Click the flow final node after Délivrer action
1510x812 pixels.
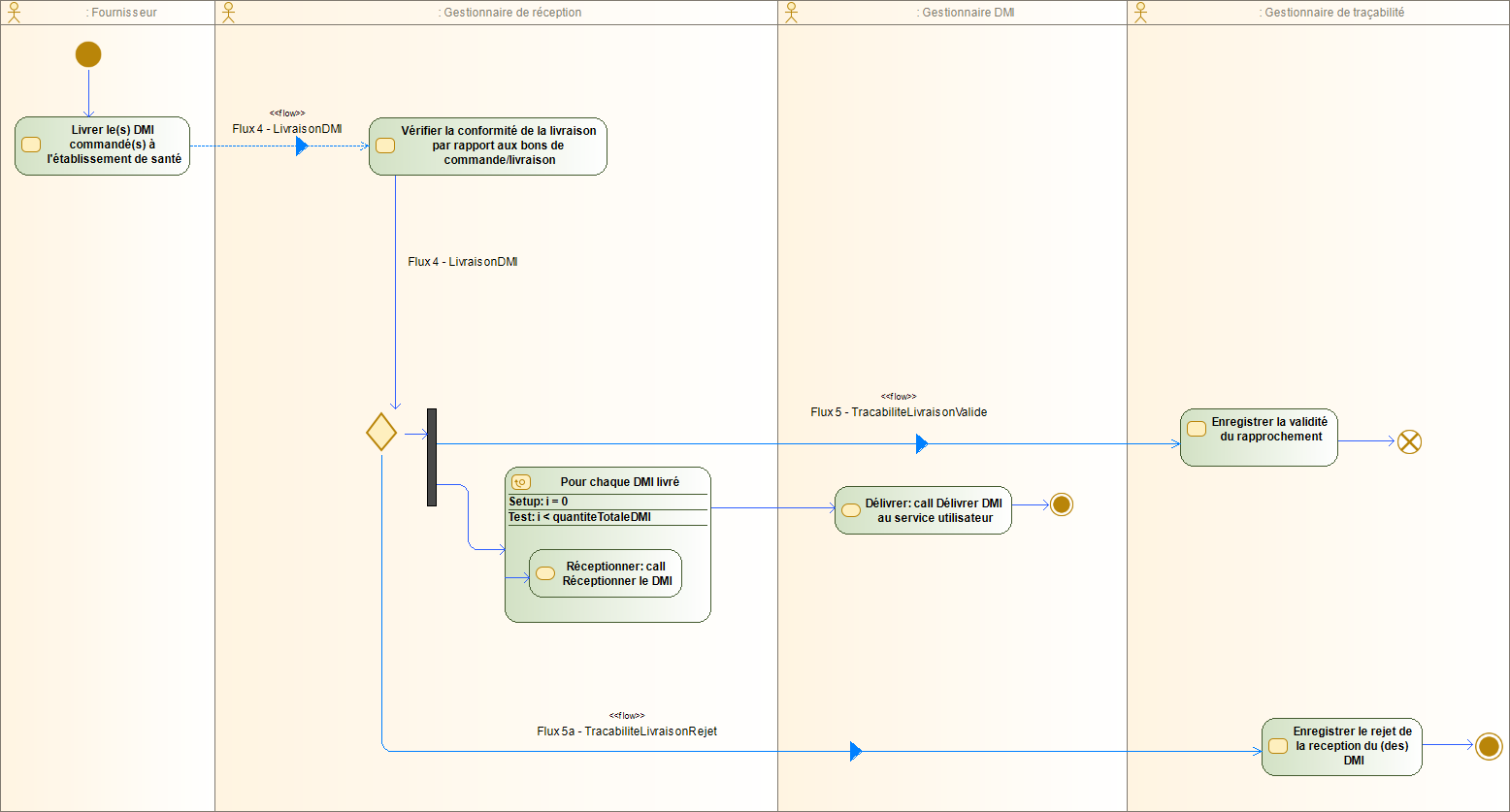[1061, 503]
